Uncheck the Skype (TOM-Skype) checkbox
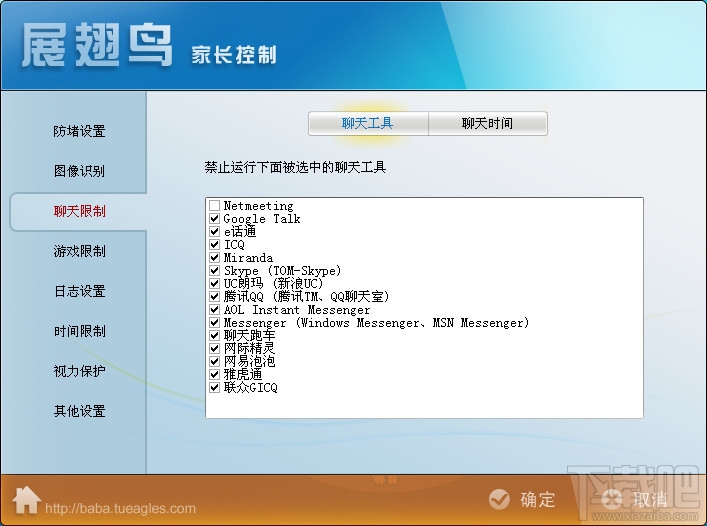Screen dimensions: 707x526 tap(215, 271)
